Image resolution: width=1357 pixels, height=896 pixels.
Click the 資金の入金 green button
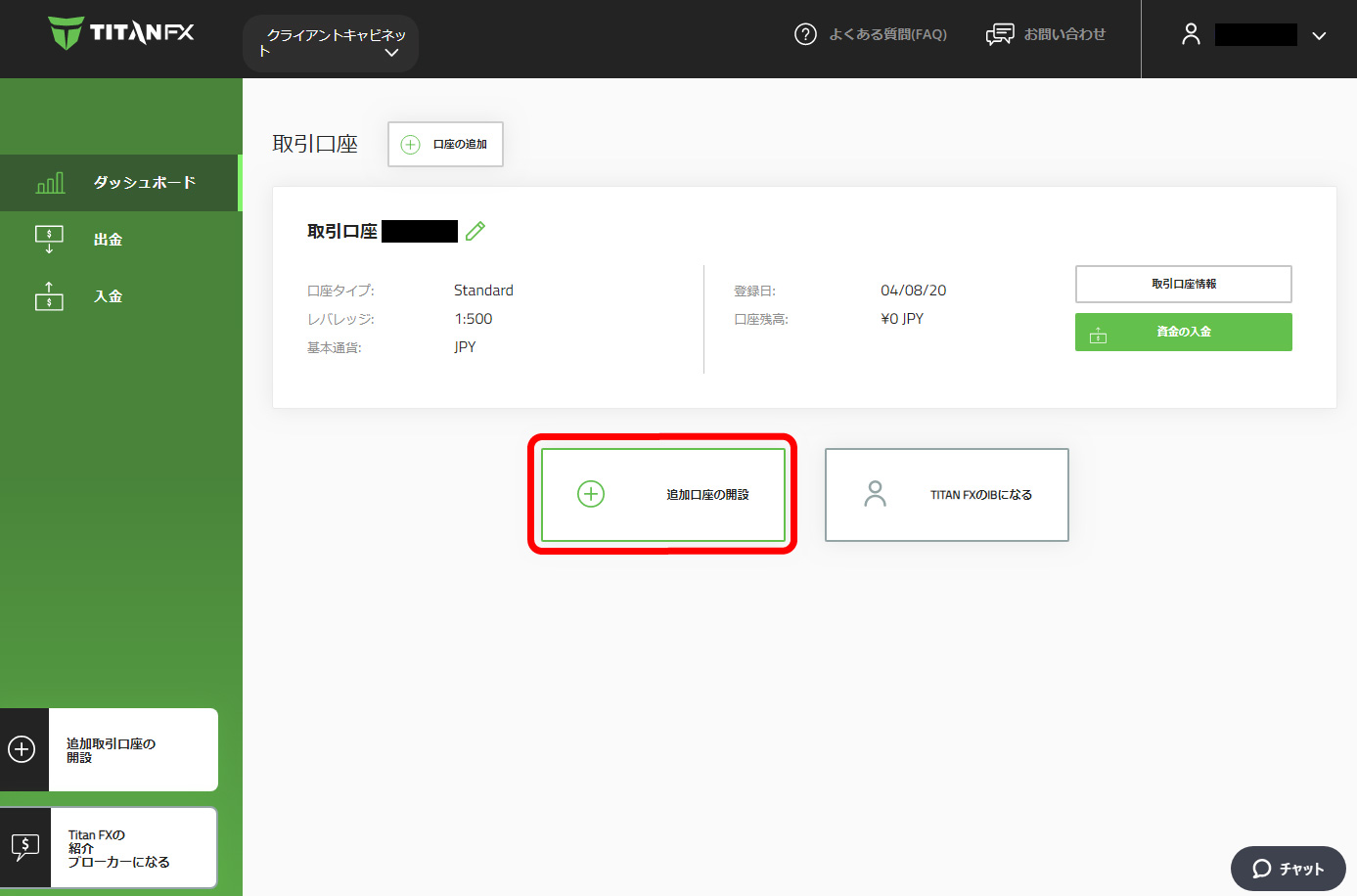[1184, 332]
